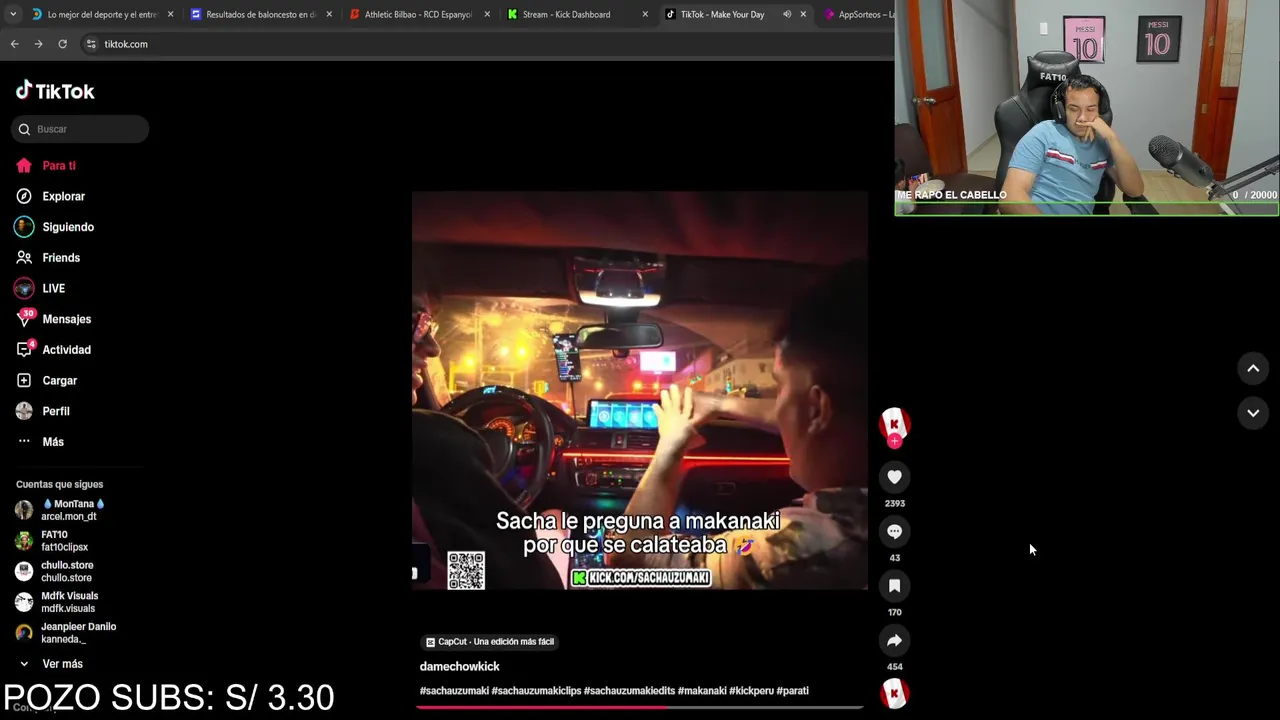Image resolution: width=1280 pixels, height=720 pixels.
Task: Close the Stream - Kick Dashboard tab
Action: click(x=645, y=14)
